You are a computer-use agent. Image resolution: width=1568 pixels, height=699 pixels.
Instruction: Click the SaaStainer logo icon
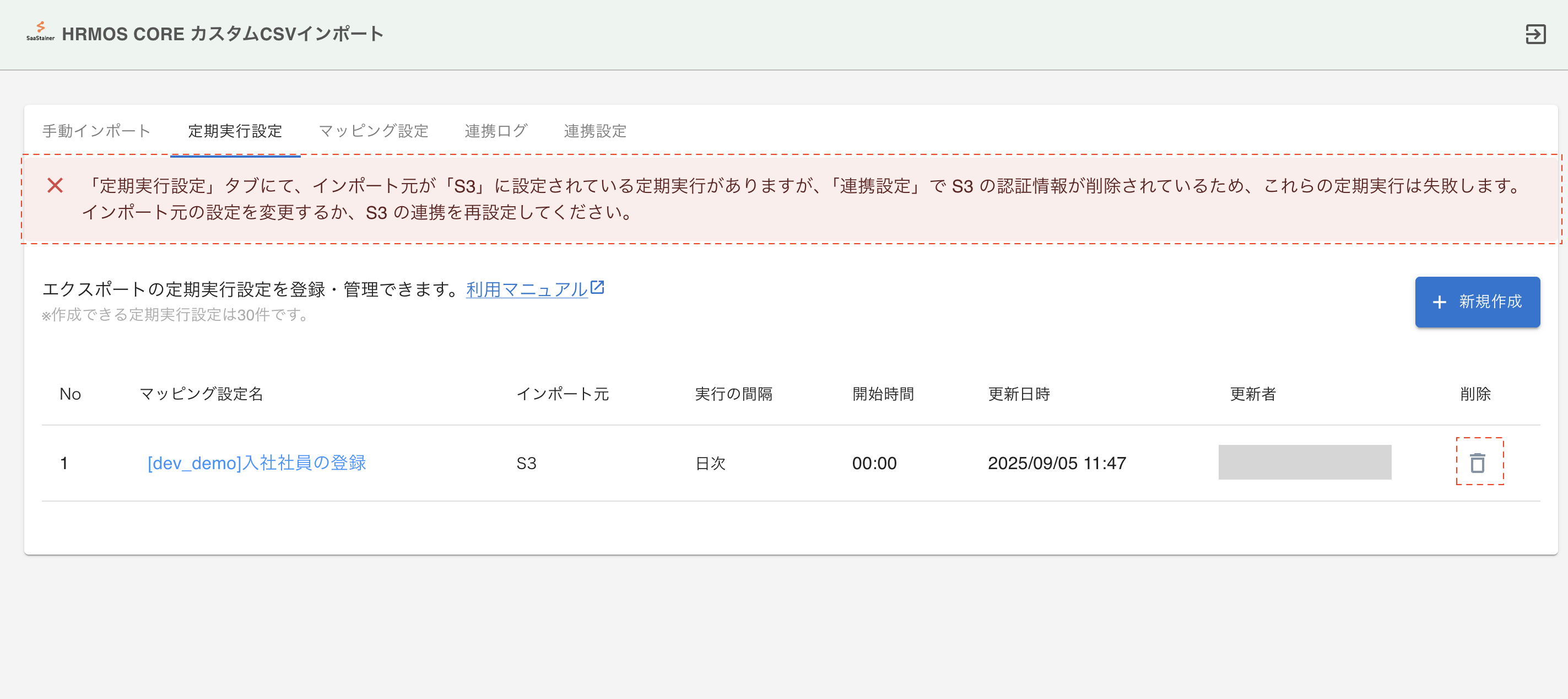[x=40, y=31]
